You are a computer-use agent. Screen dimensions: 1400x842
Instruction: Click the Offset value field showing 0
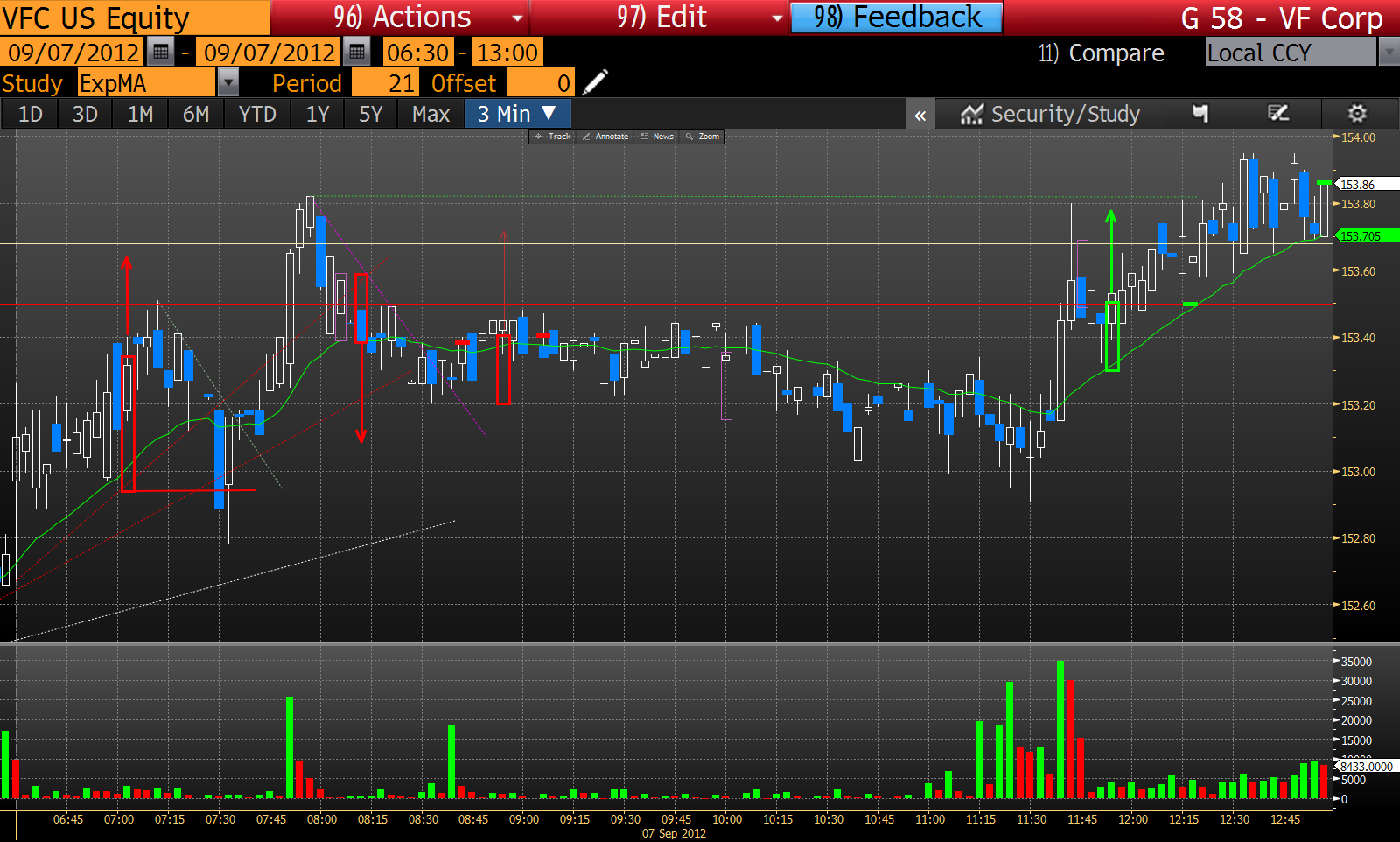coord(541,83)
